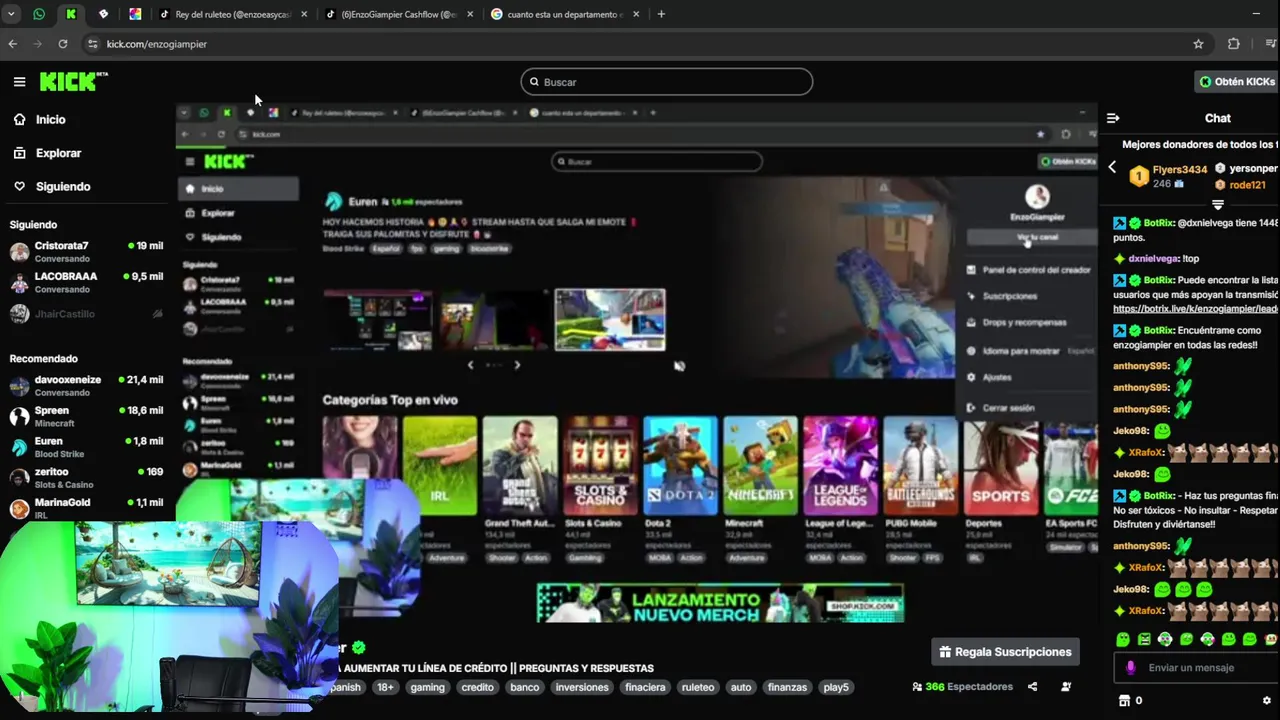
Task: Open the browser tab search dropdown
Action: 11,14
